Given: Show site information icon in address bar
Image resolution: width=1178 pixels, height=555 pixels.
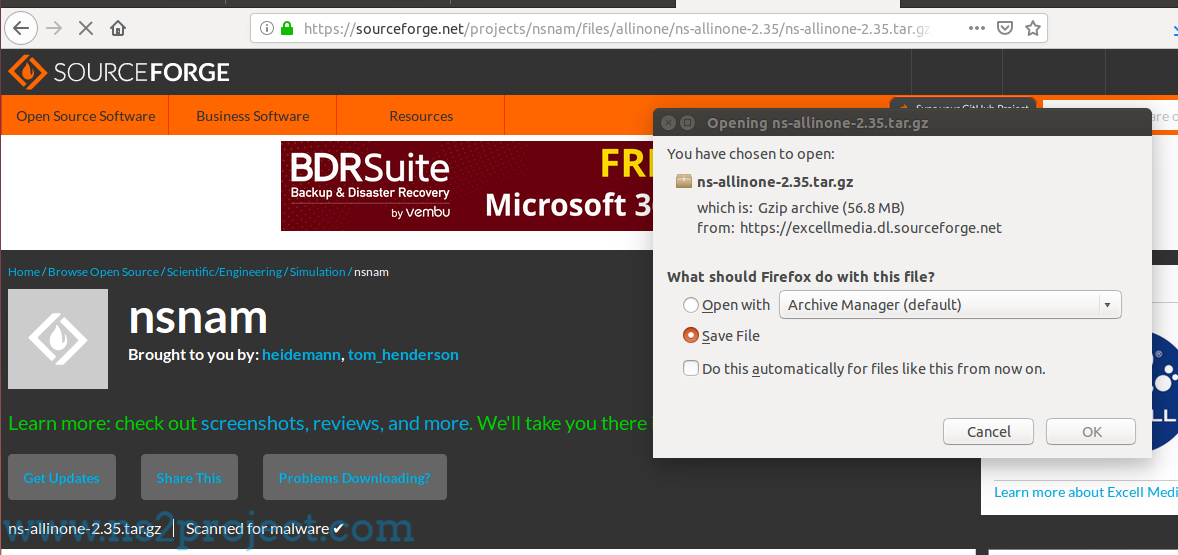Looking at the screenshot, I should click(267, 29).
